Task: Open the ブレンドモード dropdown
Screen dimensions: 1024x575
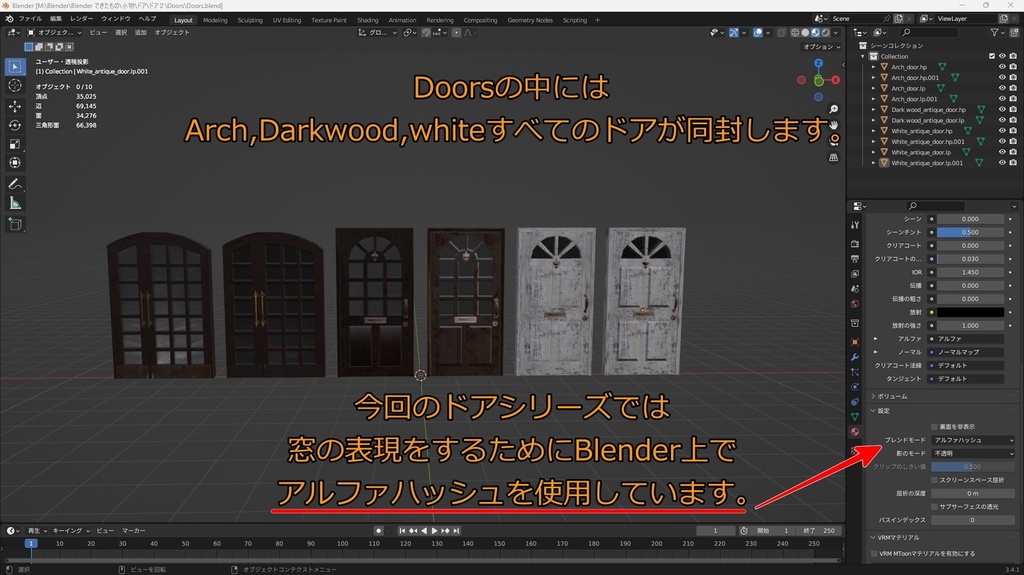Action: pos(973,440)
